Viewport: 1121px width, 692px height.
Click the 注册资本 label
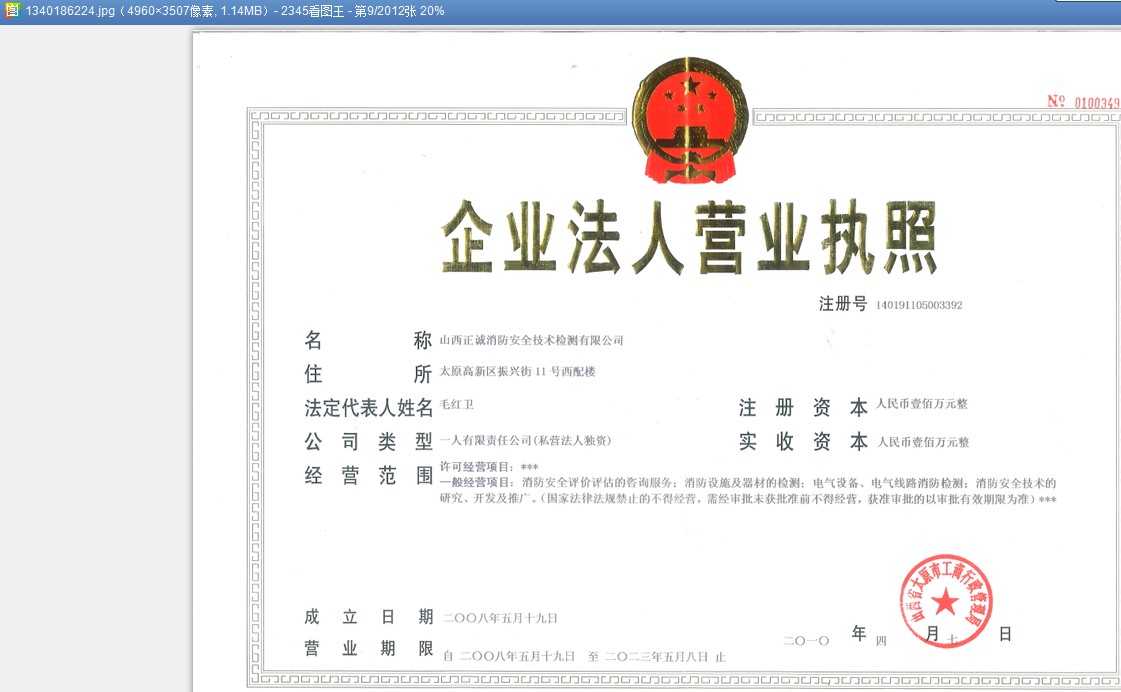[x=804, y=407]
